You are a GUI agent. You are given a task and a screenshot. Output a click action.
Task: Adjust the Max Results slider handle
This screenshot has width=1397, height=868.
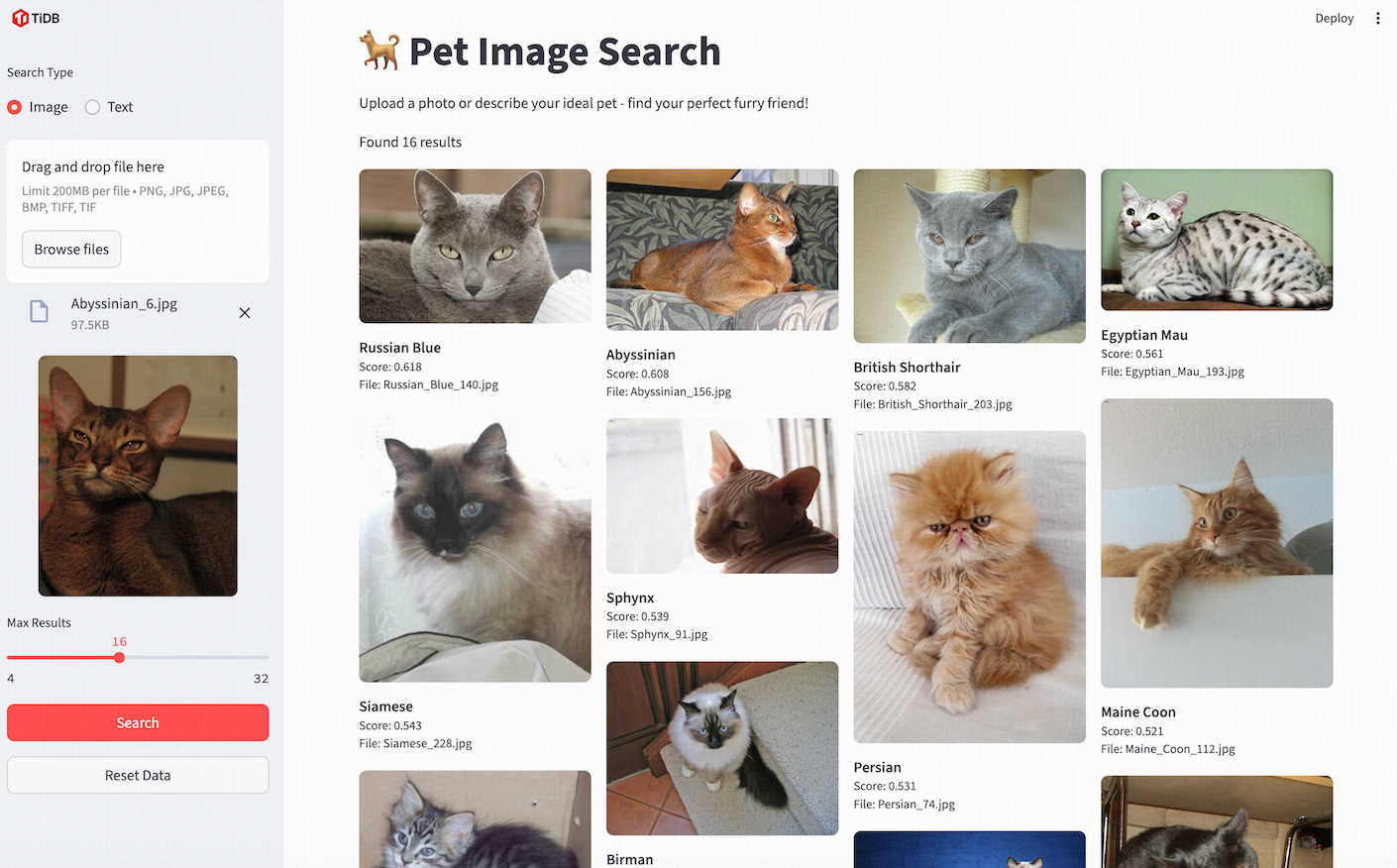(120, 657)
